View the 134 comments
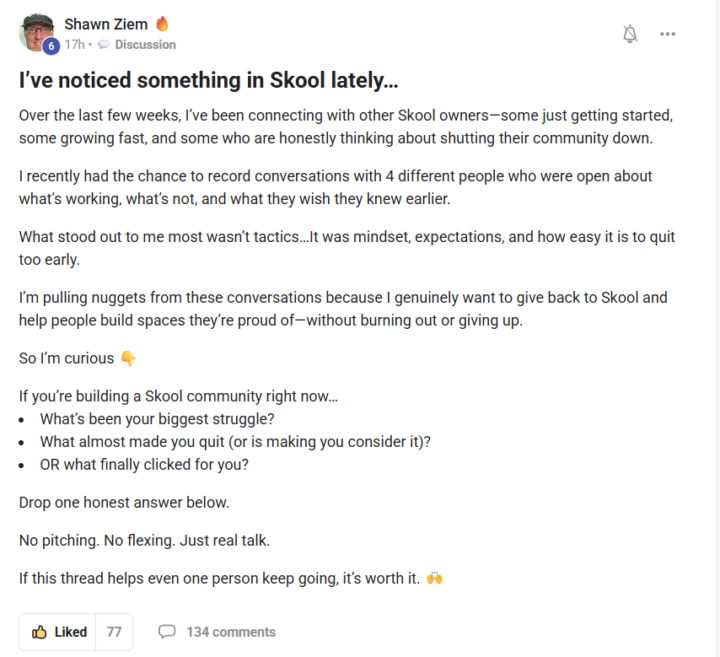 (230, 632)
